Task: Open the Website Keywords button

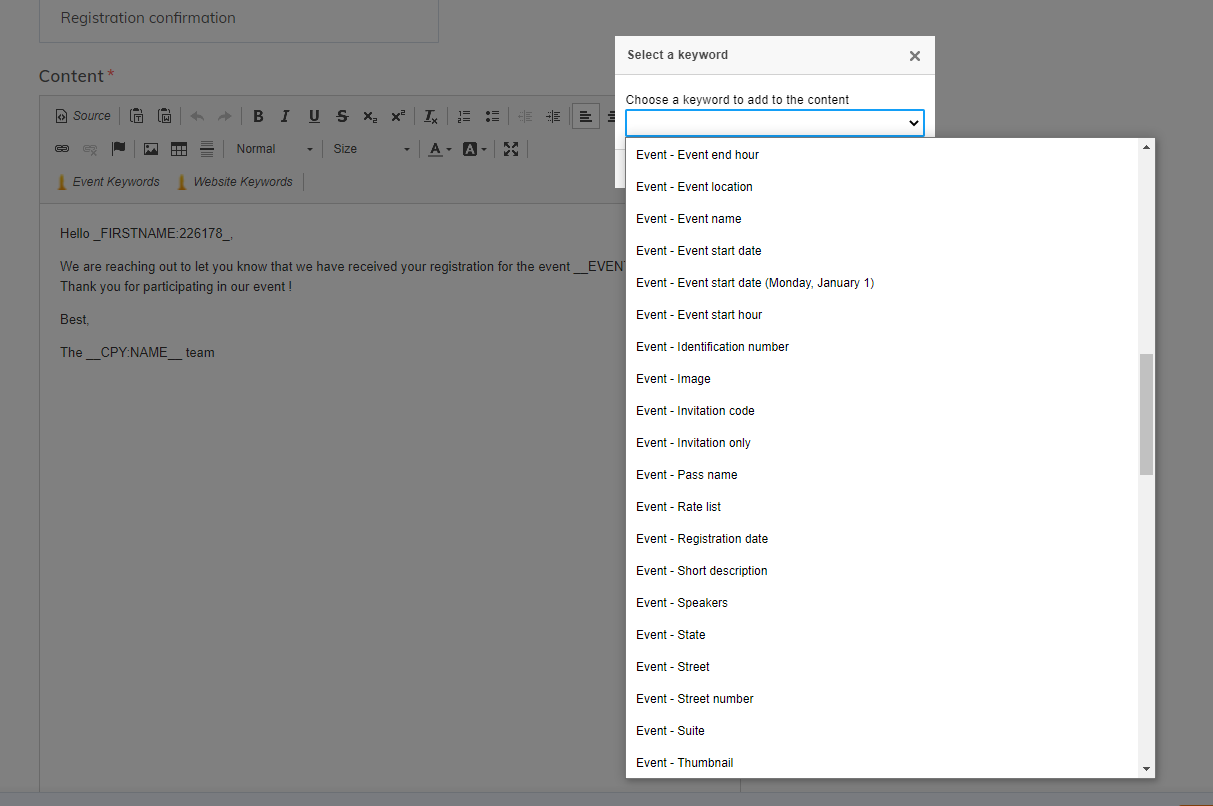Action: coord(234,182)
